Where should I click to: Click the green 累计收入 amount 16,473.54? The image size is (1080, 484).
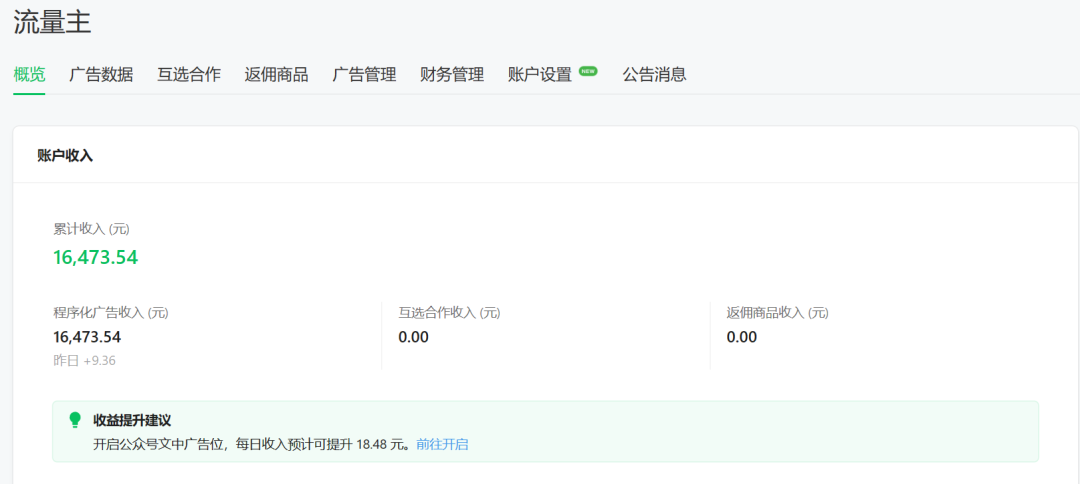[x=95, y=257]
